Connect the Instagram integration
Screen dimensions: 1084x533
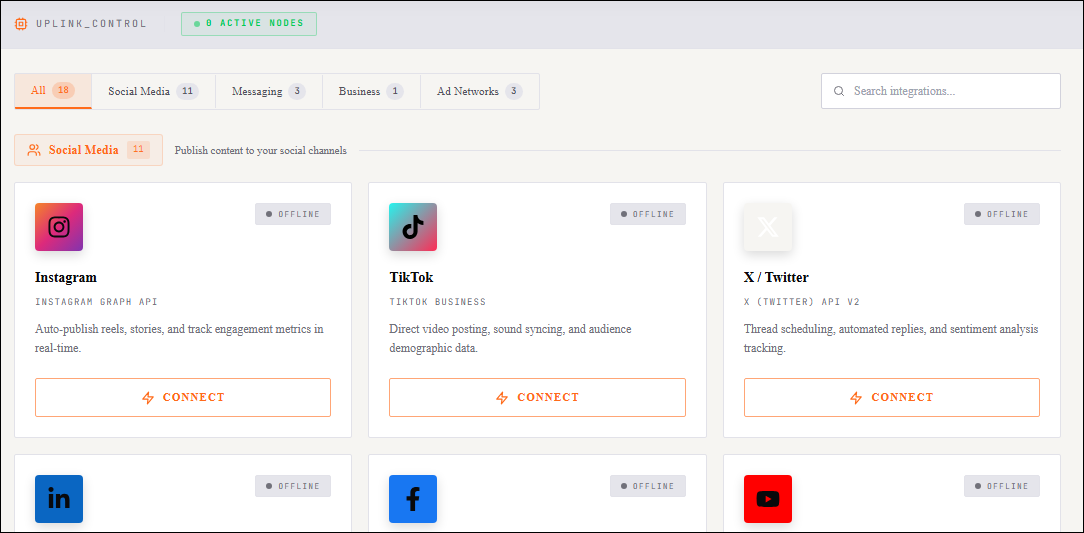coord(183,398)
